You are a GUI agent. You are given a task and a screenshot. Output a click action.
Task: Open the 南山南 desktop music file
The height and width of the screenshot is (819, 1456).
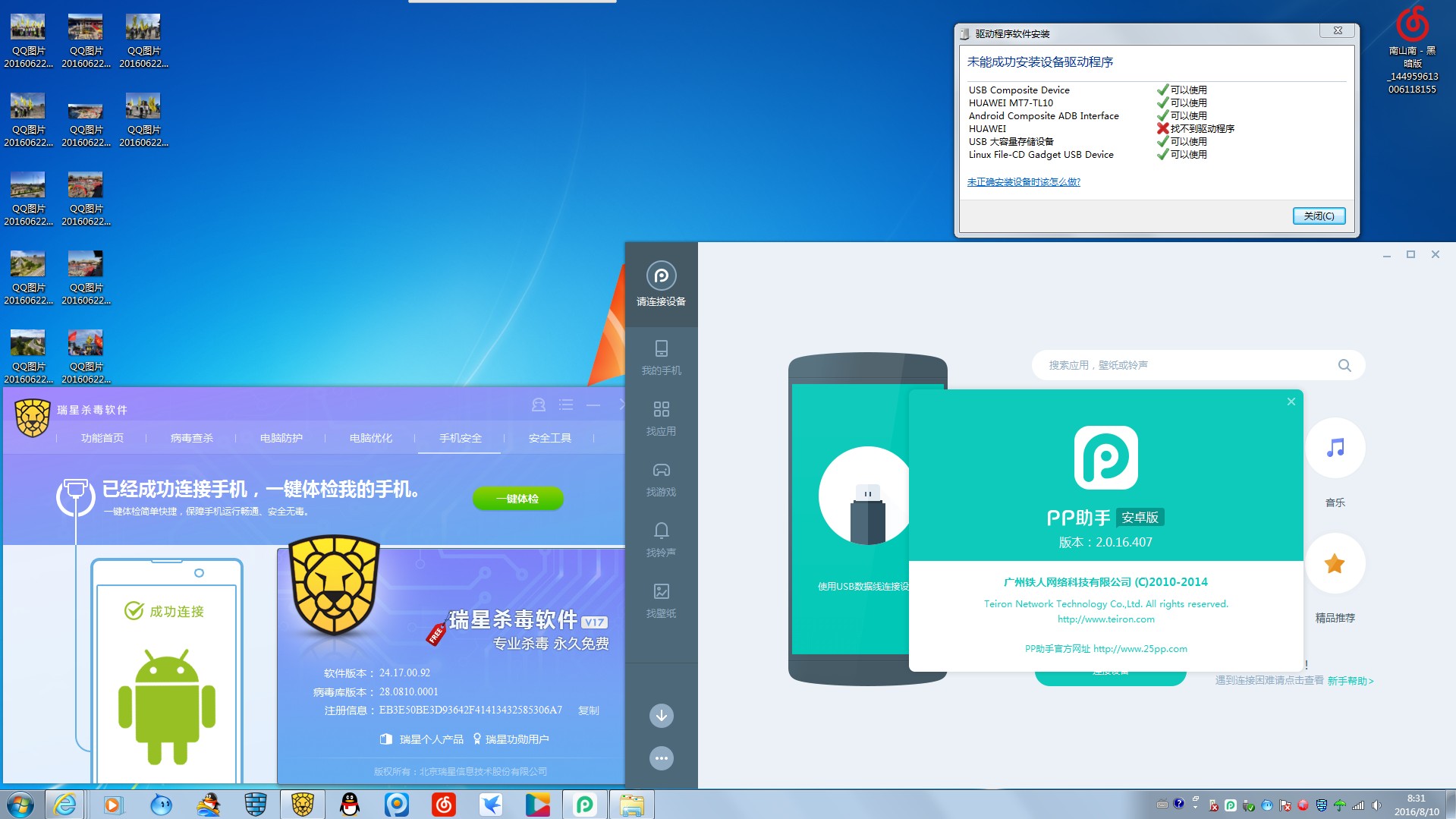pyautogui.click(x=1412, y=50)
